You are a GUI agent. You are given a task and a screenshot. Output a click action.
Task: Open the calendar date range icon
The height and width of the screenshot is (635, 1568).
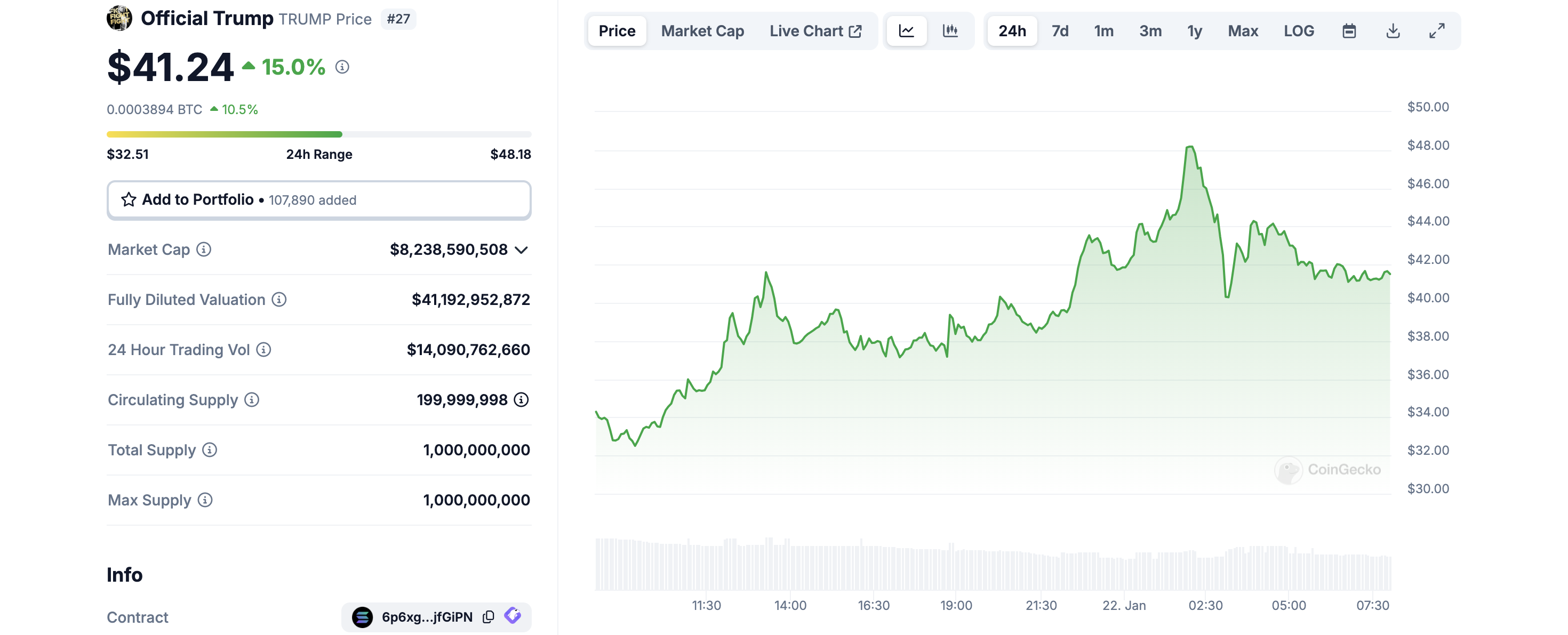(1349, 30)
